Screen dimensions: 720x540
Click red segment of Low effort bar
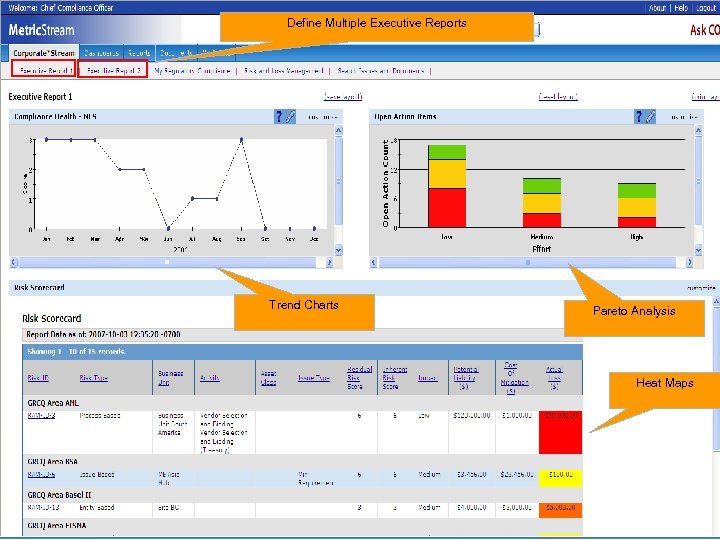[x=447, y=208]
